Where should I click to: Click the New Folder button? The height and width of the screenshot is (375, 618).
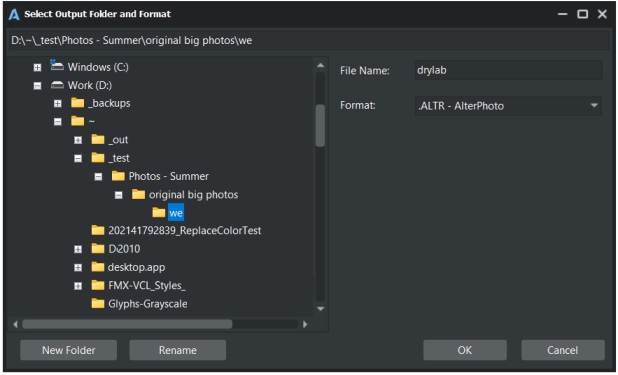(69, 350)
